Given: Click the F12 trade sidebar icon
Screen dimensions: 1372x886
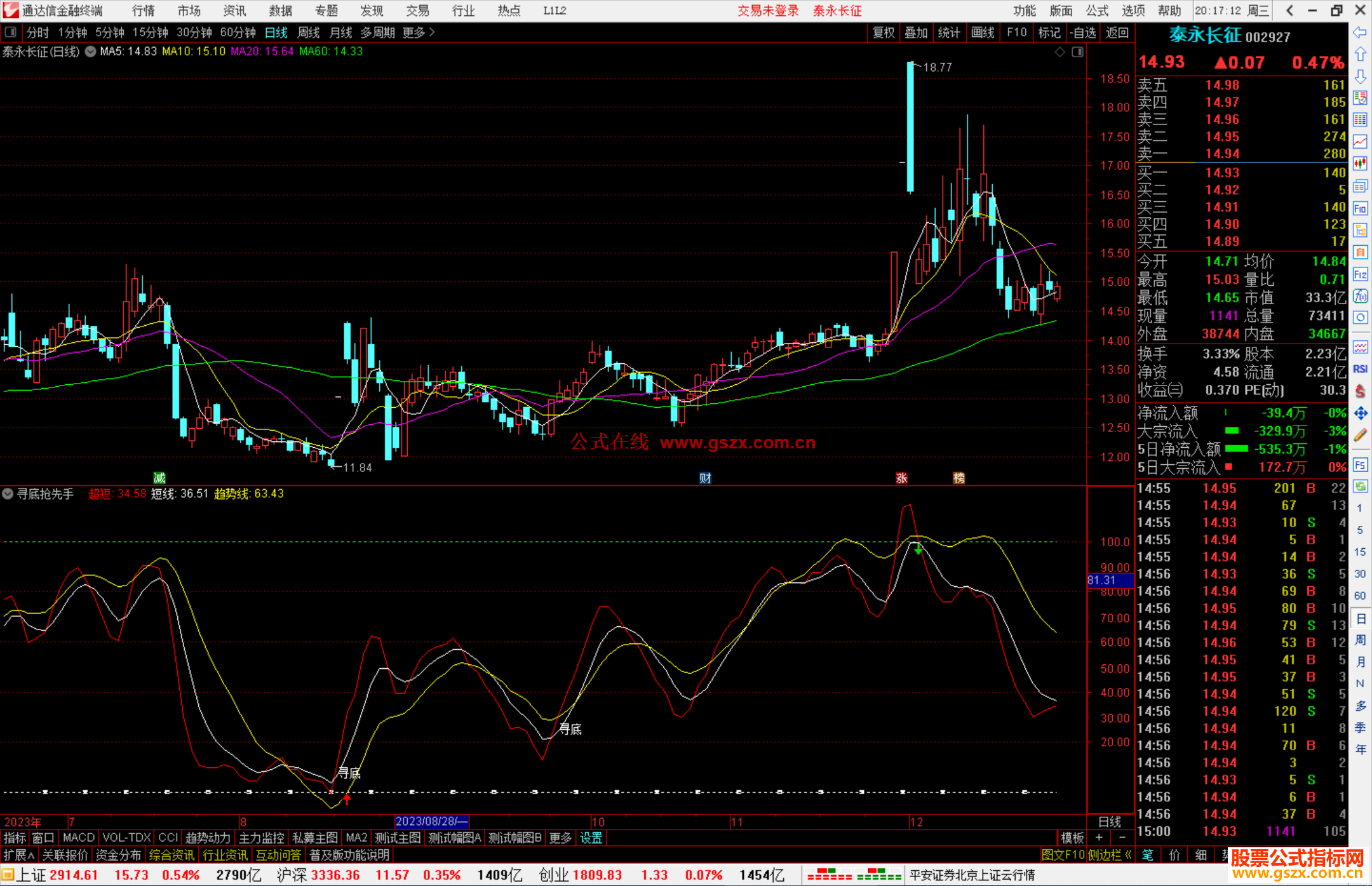Looking at the screenshot, I should click(x=1360, y=274).
